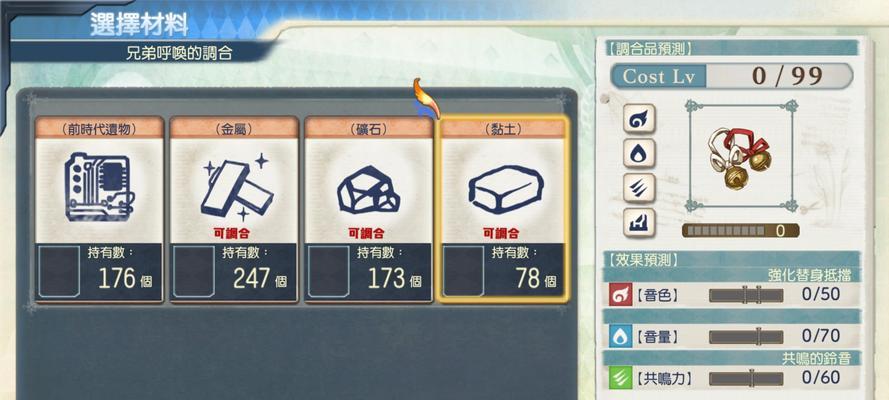Click the red 音色 effect icon
The width and height of the screenshot is (889, 400).
[620, 295]
